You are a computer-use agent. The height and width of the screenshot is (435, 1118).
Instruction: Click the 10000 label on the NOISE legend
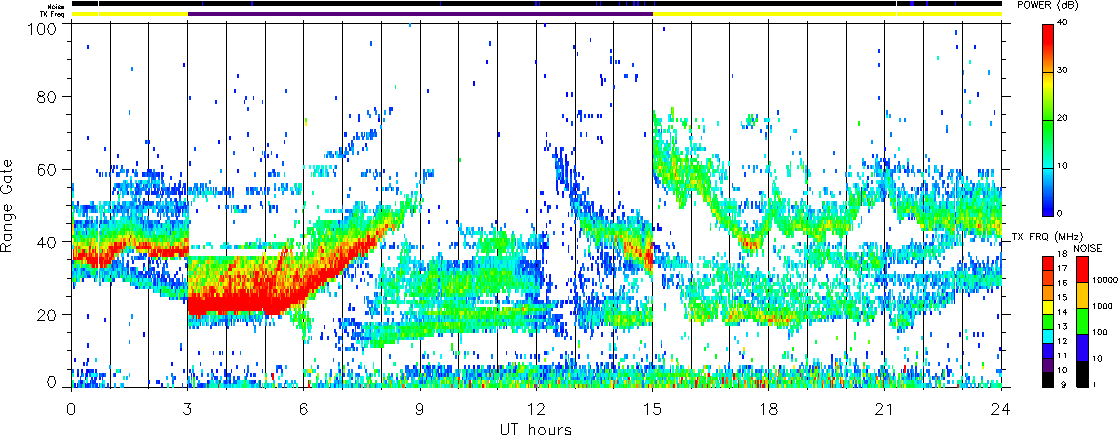[1103, 281]
